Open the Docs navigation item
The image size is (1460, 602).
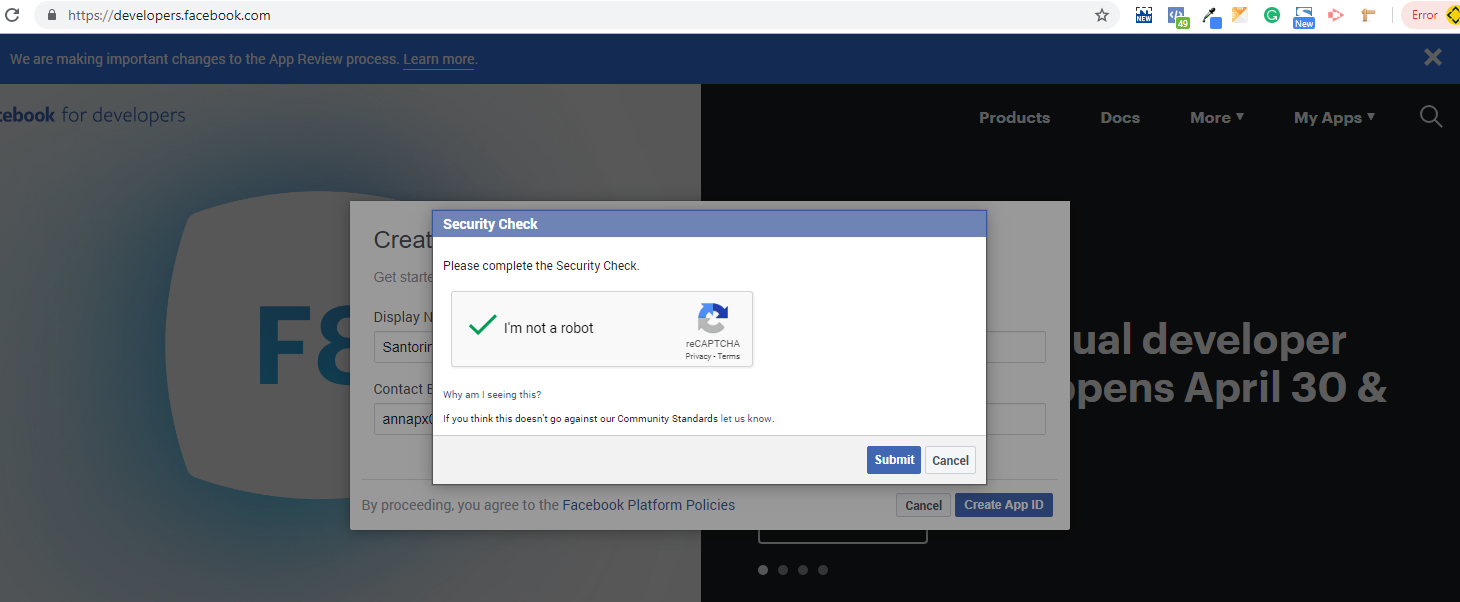[1120, 117]
